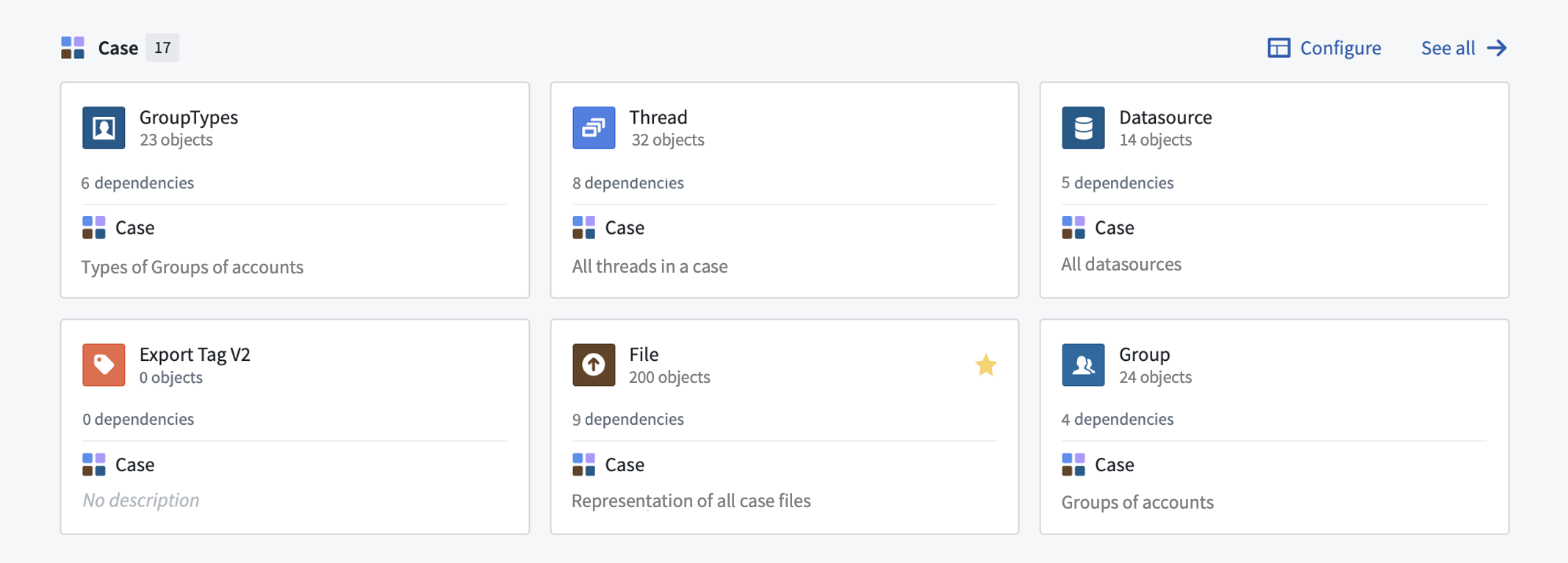Screen dimensions: 1568x563
Task: Open Export Tag V2 object type
Action: [x=195, y=354]
